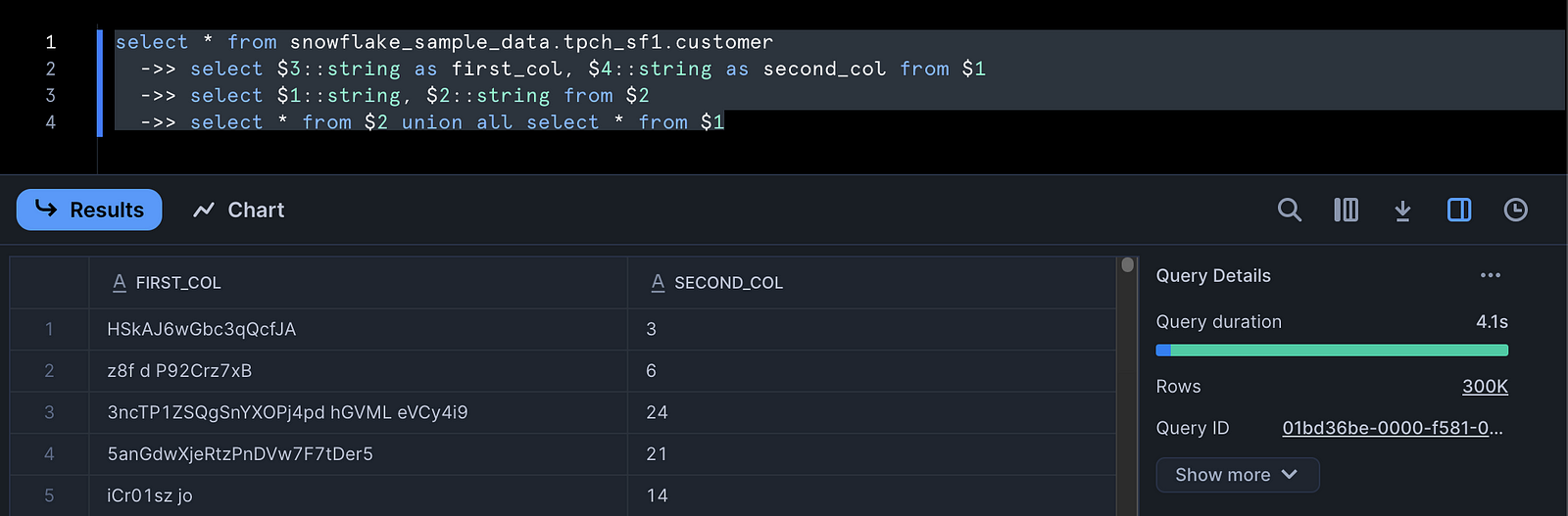Expand the Show more details button
The image size is (1568, 516).
tap(1238, 475)
